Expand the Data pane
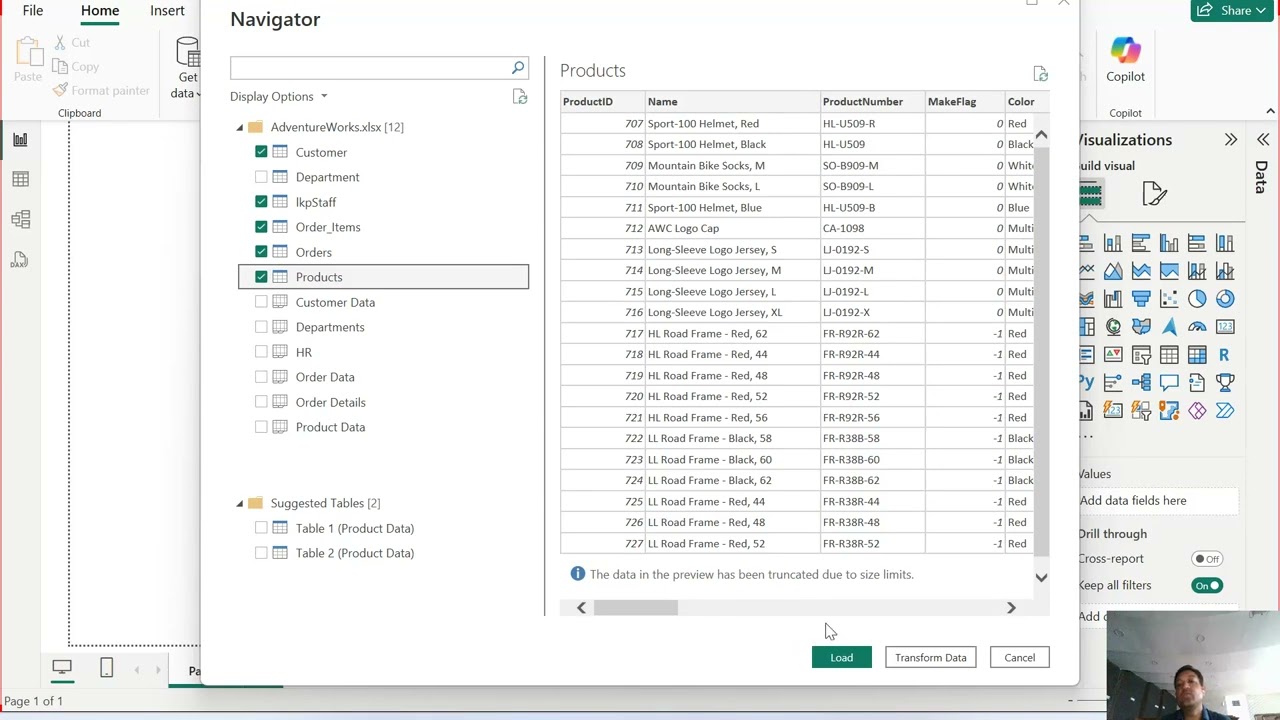 [1263, 140]
